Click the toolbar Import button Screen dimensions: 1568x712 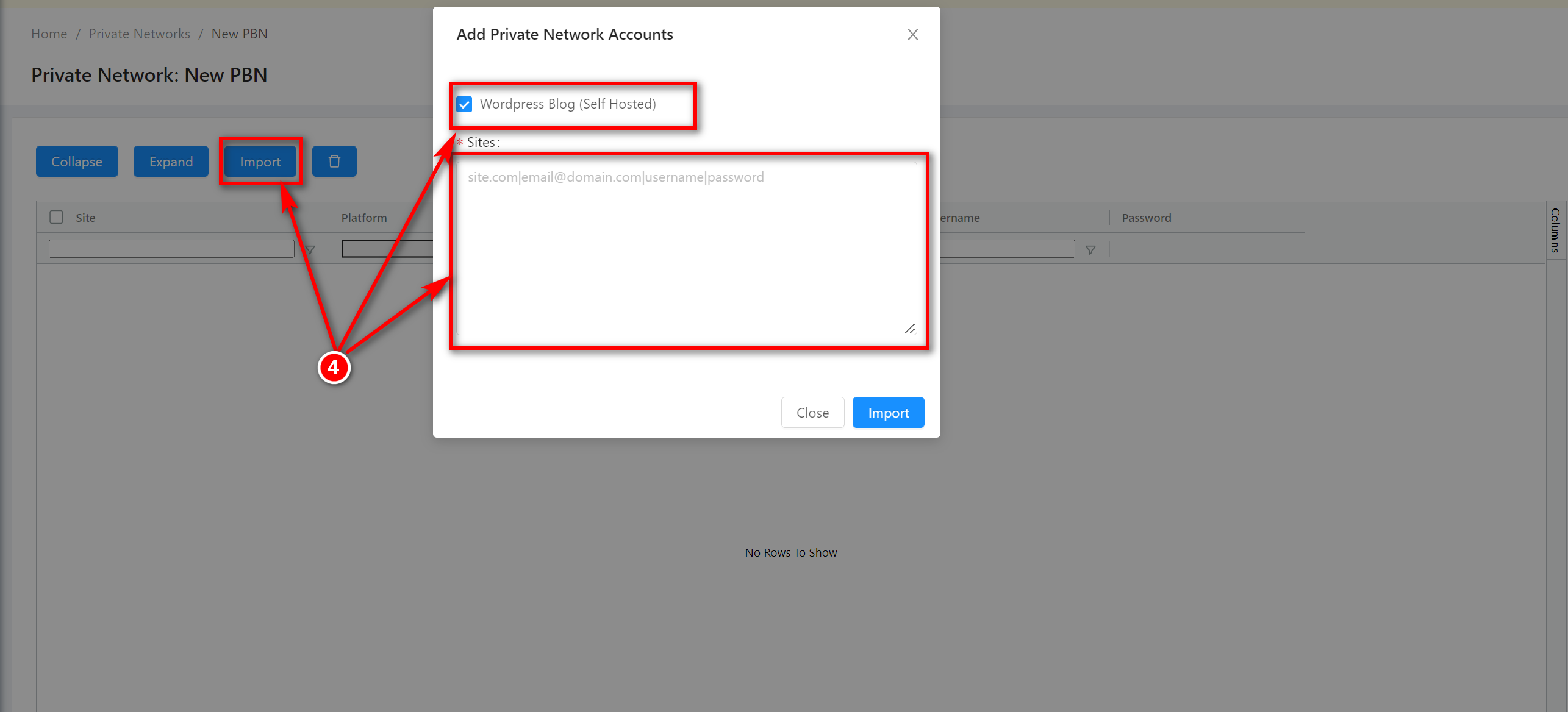click(x=260, y=162)
